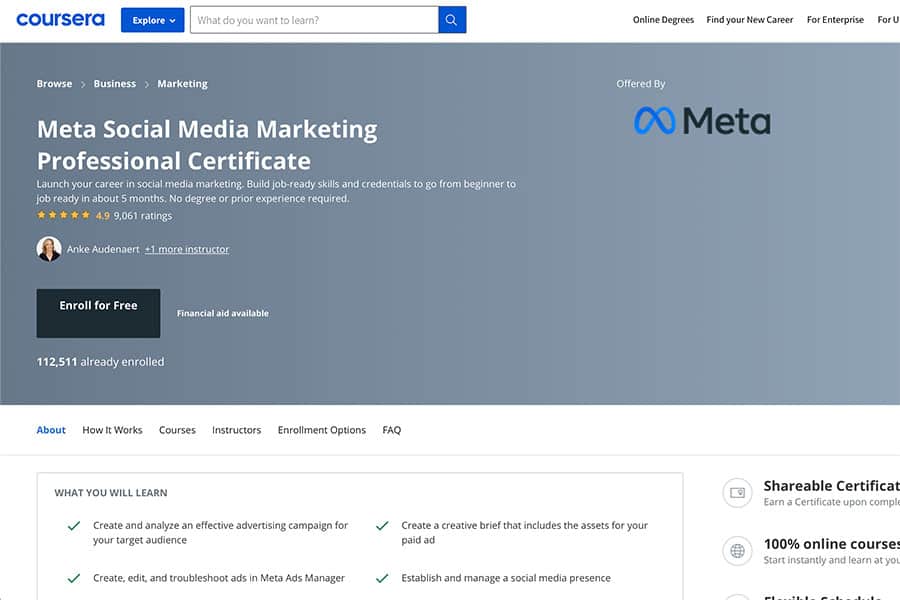Click 'Create, edit, and troubleshoot ads in Meta Ads Manager' text
This screenshot has width=900, height=600.
219,578
